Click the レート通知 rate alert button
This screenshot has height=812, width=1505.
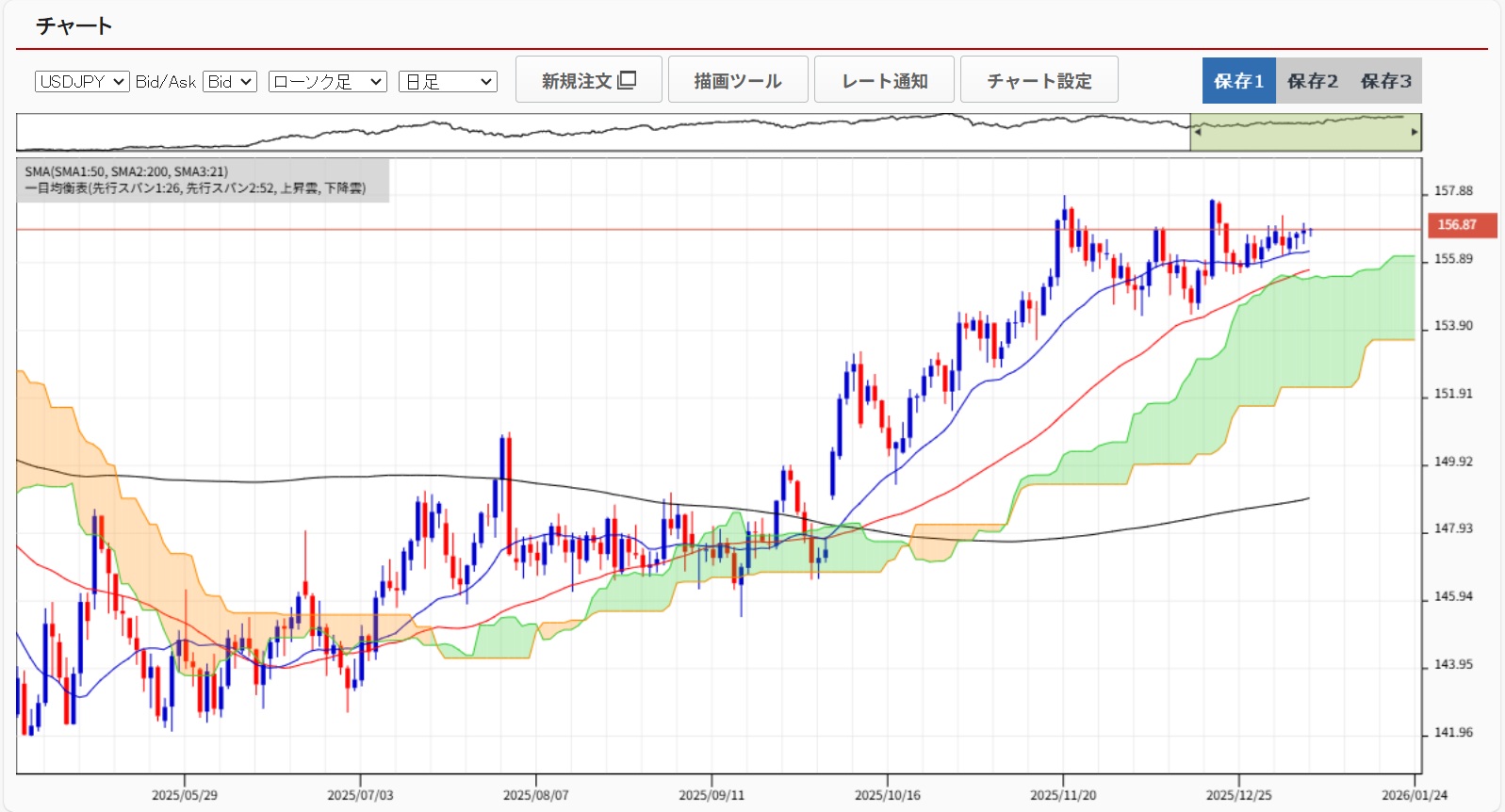pos(884,81)
